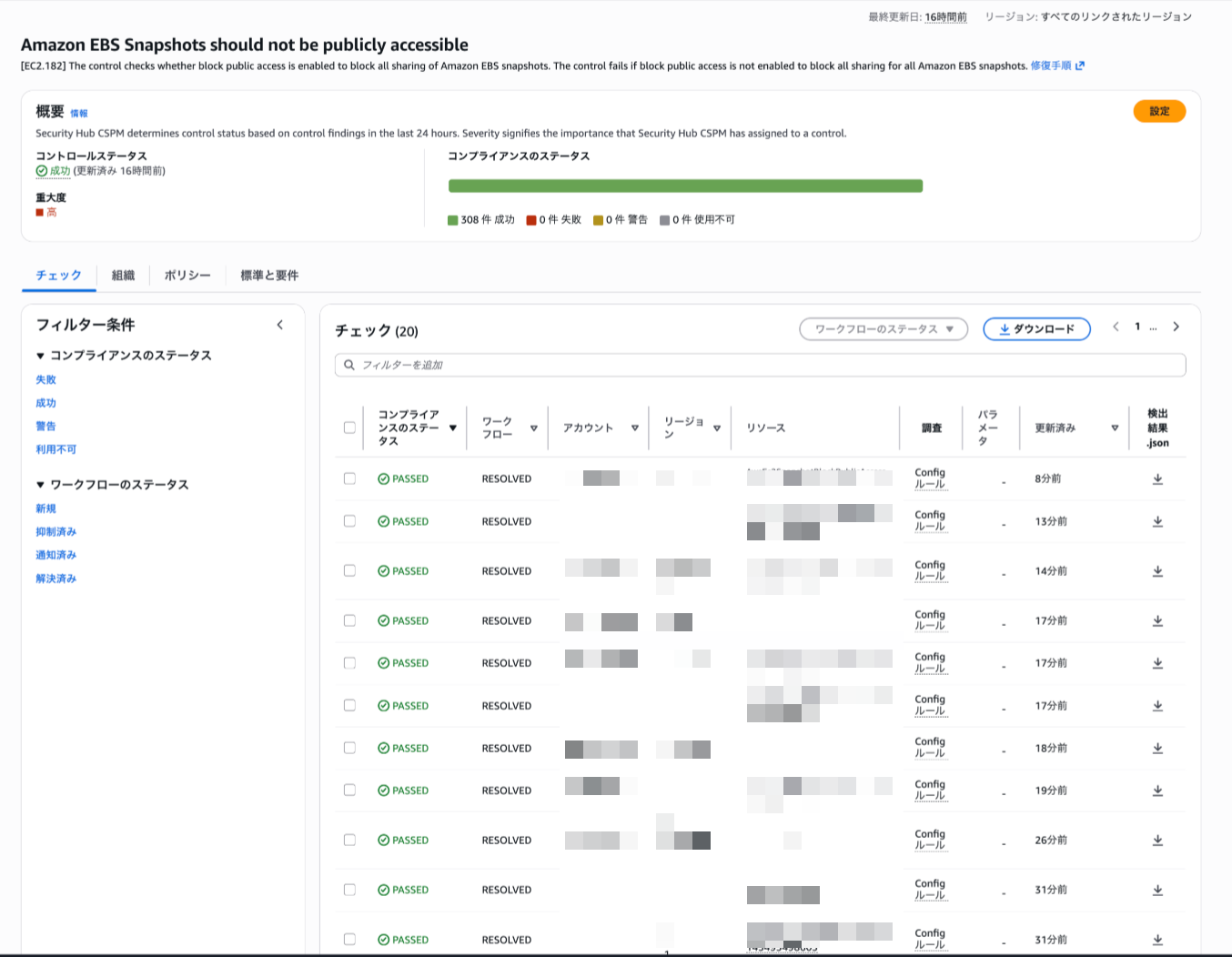Sort by コンプライアンスのステータス column arrow
This screenshot has height=957, width=1232.
coord(452,428)
